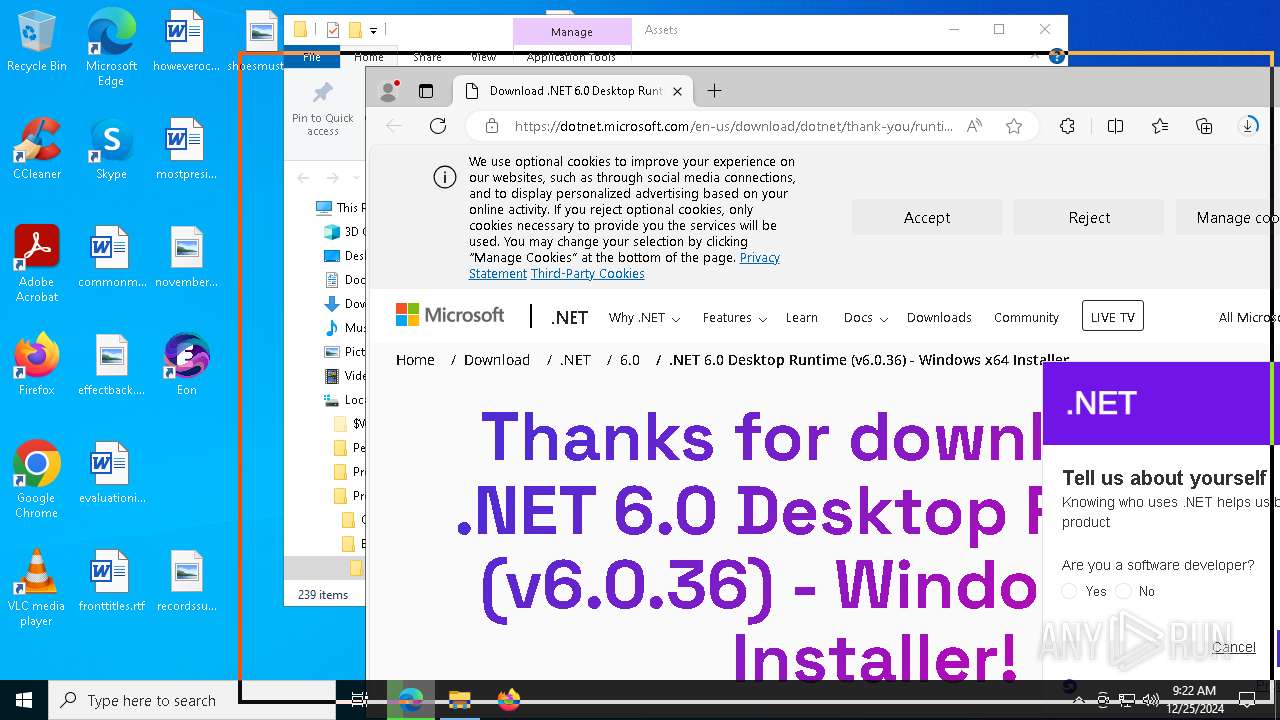Open CCleaner desktop shortcut
Viewport: 1280px width, 720px height.
click(x=37, y=149)
